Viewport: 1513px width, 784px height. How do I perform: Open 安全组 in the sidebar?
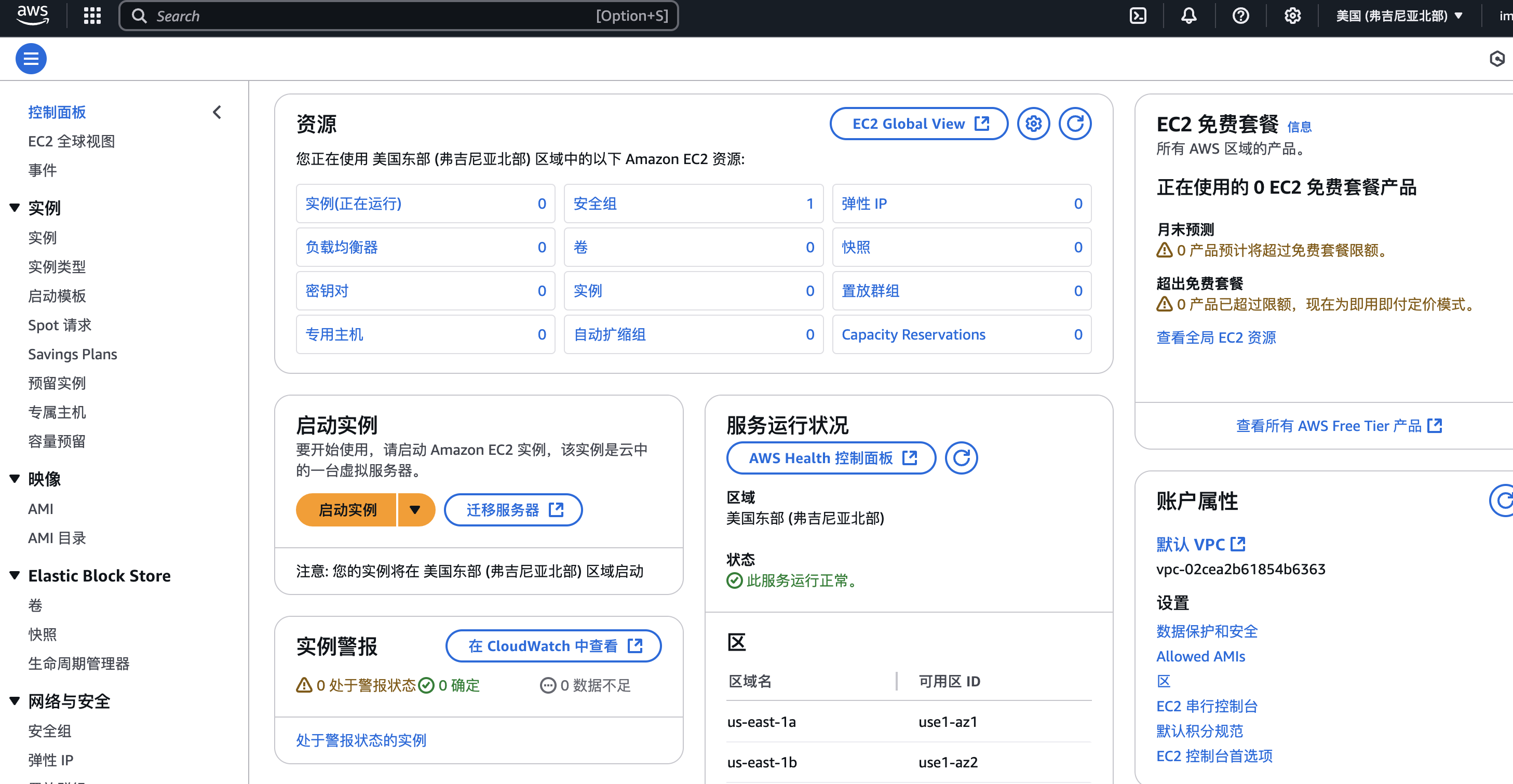pyautogui.click(x=49, y=731)
